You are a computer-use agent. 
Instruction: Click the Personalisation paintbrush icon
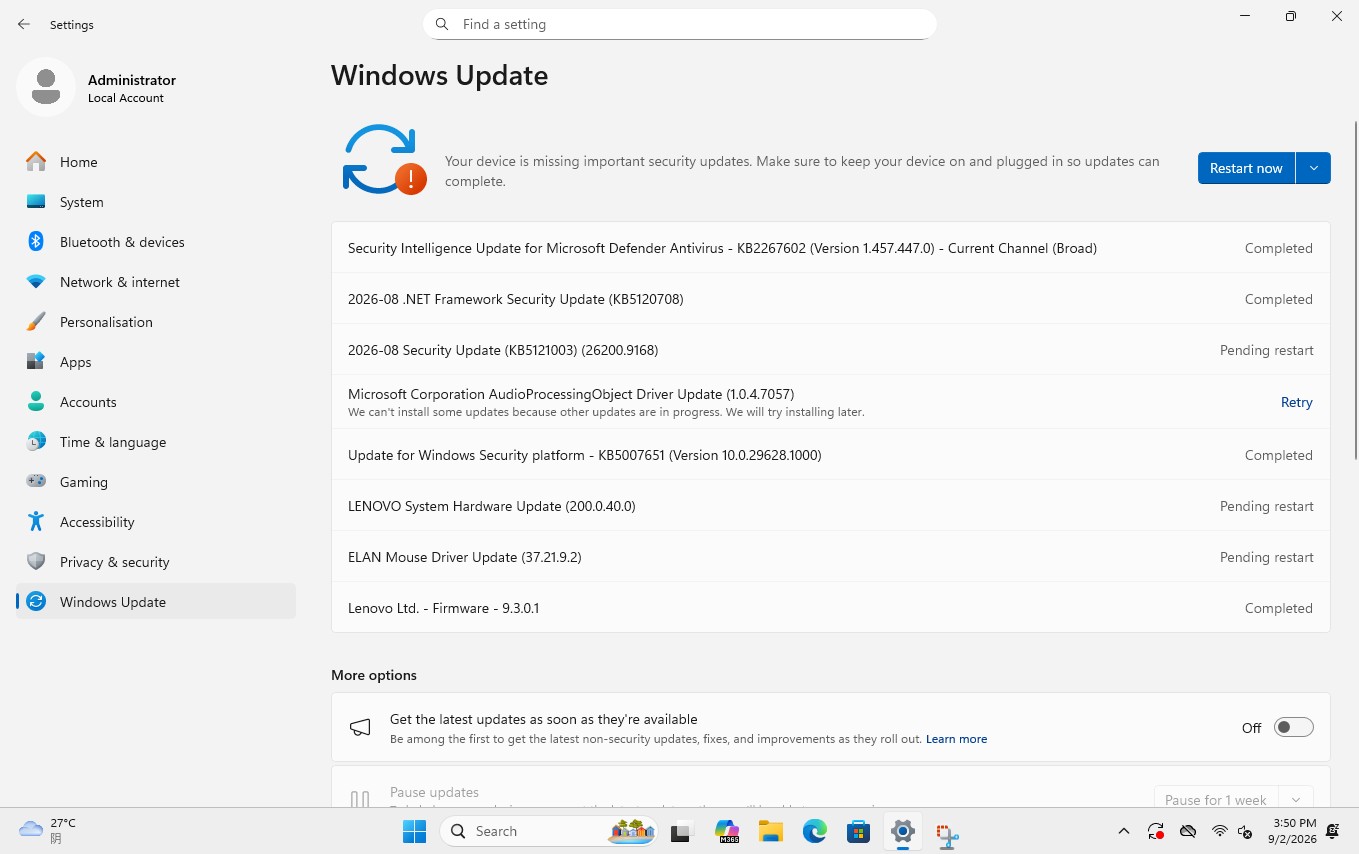(36, 322)
